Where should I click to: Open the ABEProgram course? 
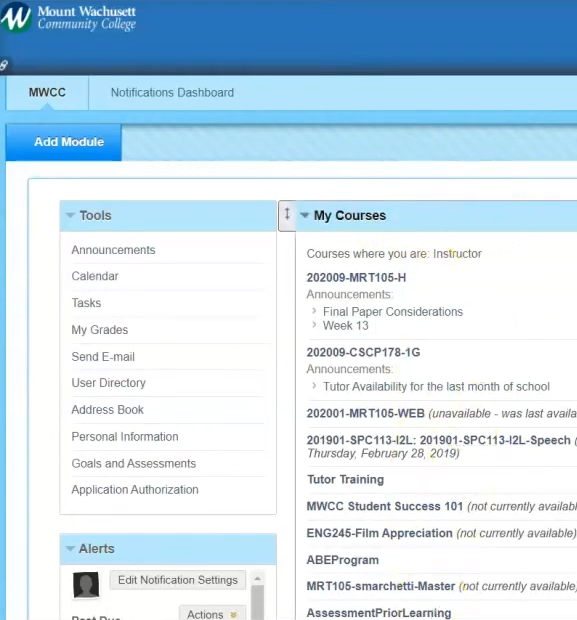[343, 560]
